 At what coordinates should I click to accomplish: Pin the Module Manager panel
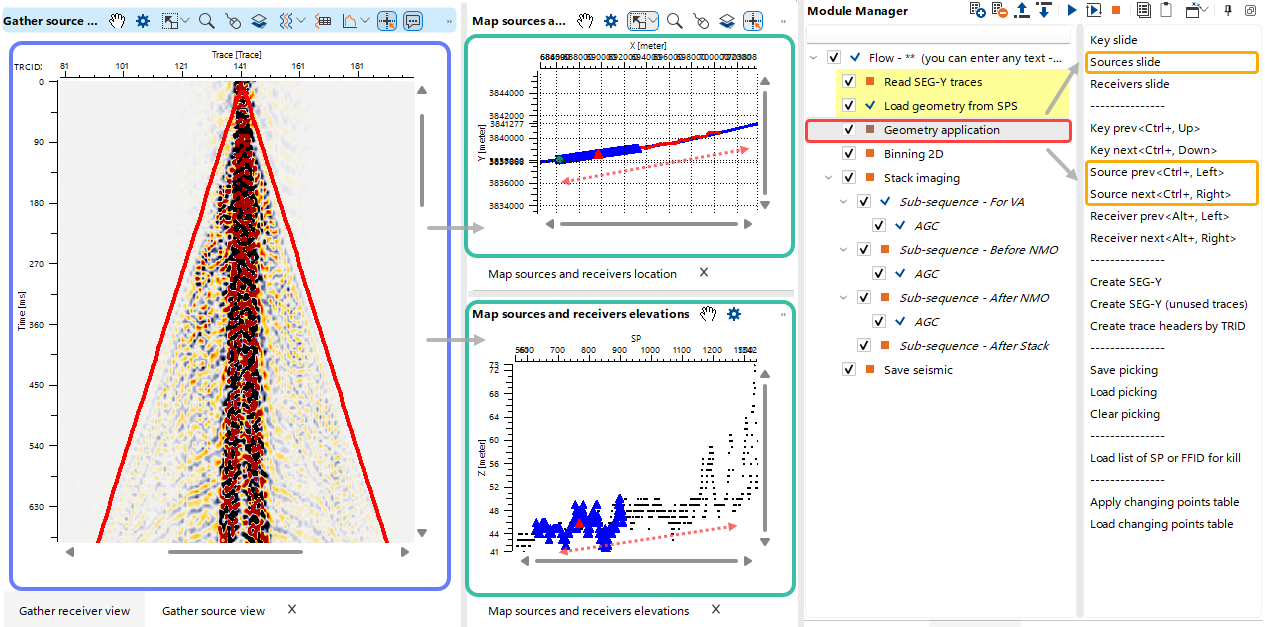coord(1230,11)
